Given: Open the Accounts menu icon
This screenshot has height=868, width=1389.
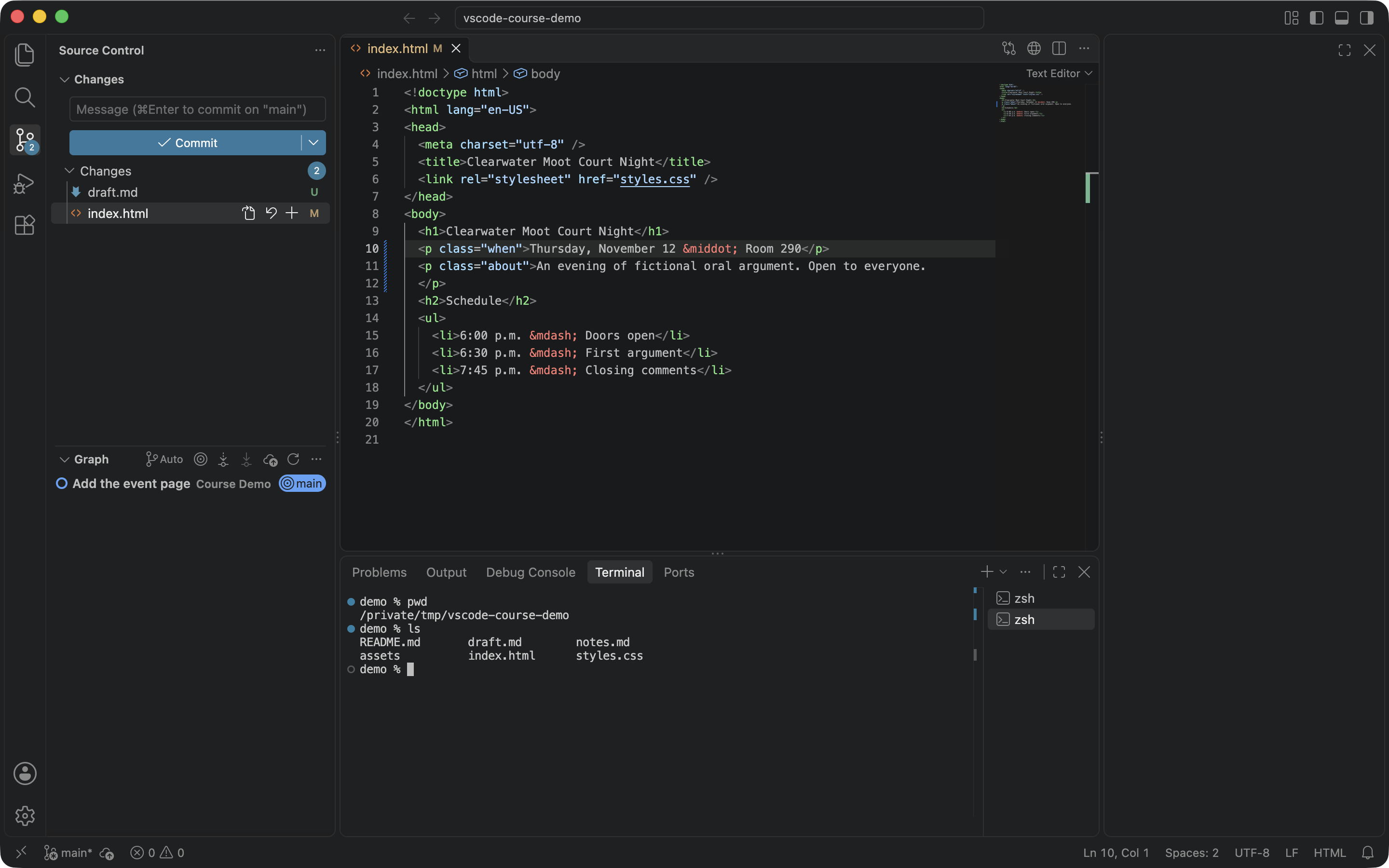Looking at the screenshot, I should [25, 773].
